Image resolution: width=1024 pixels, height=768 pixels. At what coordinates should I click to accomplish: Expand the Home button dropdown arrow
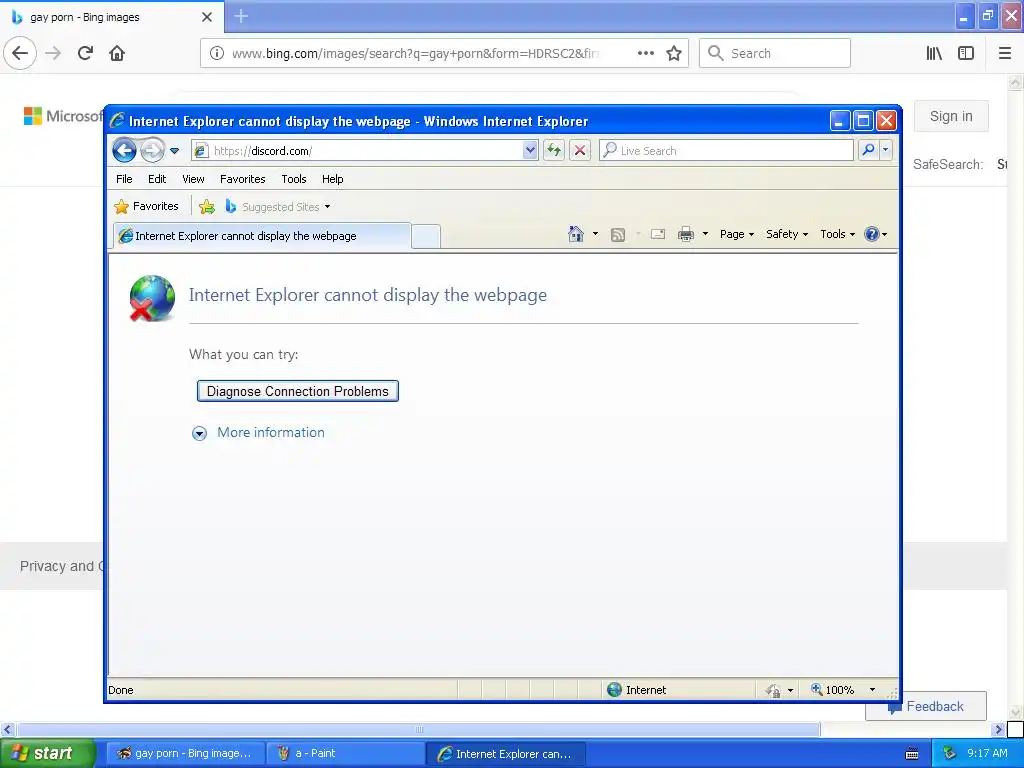(x=595, y=234)
